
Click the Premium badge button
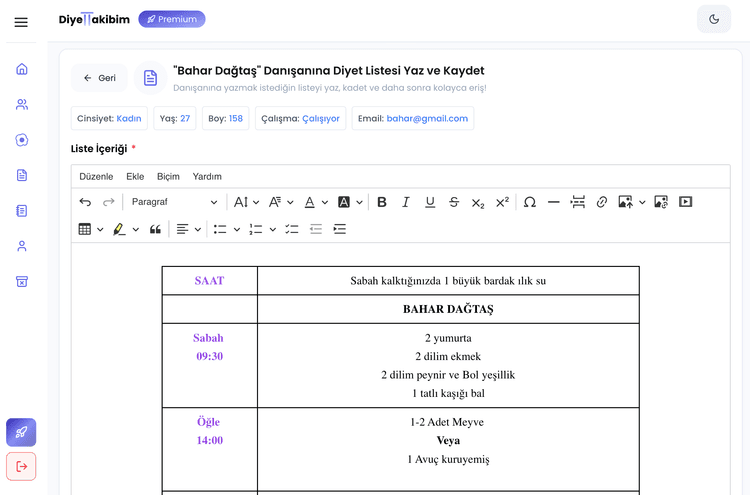coord(171,19)
